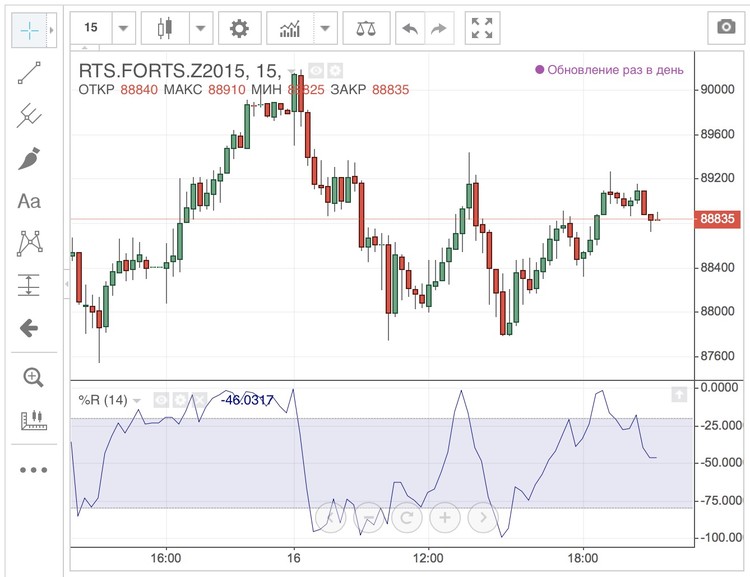Select the brush drawing tool

coord(29,159)
